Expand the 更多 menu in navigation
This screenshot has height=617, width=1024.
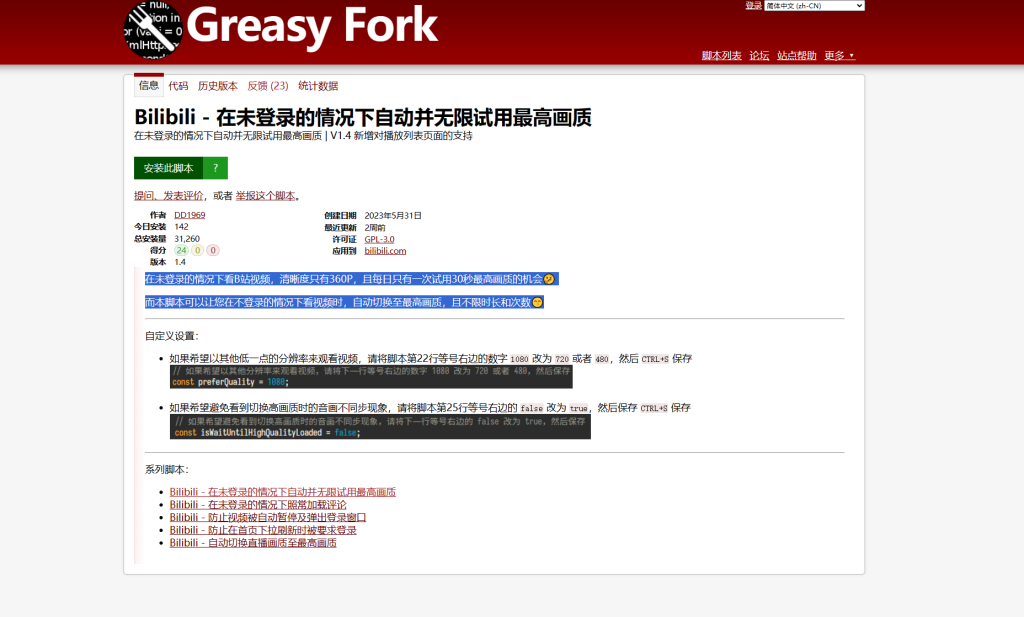839,55
